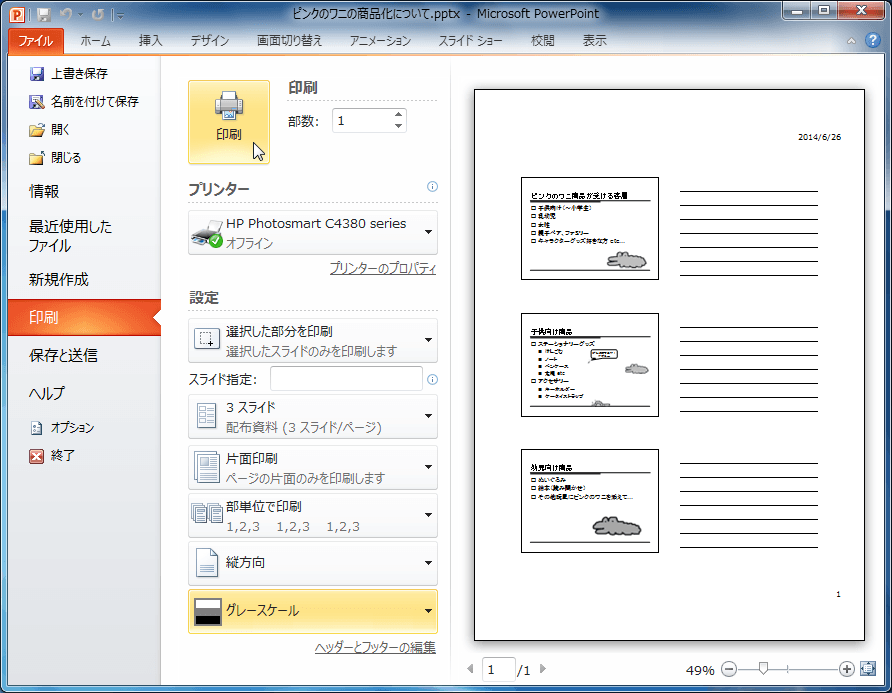Open the 情報 (Info) section
The height and width of the screenshot is (693, 892).
[x=44, y=191]
